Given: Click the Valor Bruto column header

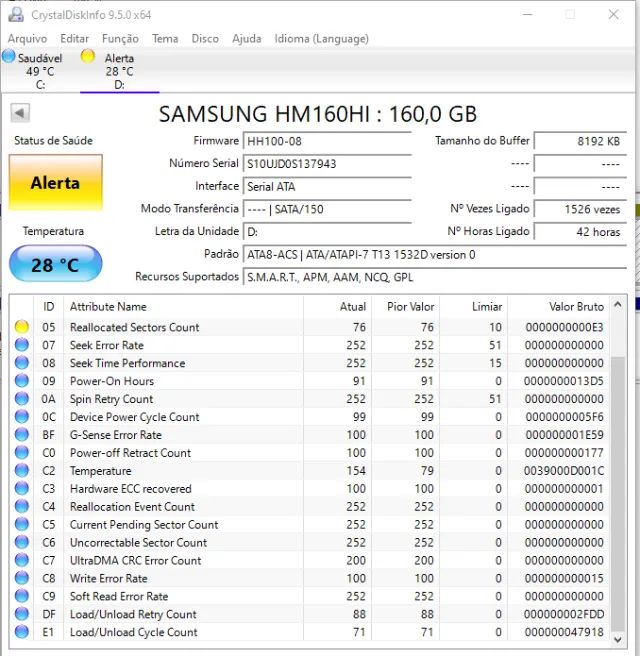Looking at the screenshot, I should (558, 307).
